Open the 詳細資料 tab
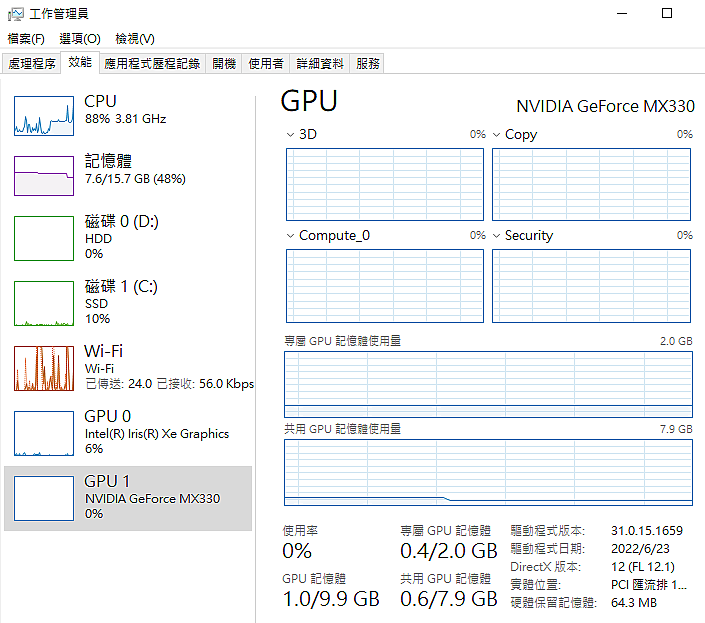Image resolution: width=705 pixels, height=623 pixels. pyautogui.click(x=320, y=63)
